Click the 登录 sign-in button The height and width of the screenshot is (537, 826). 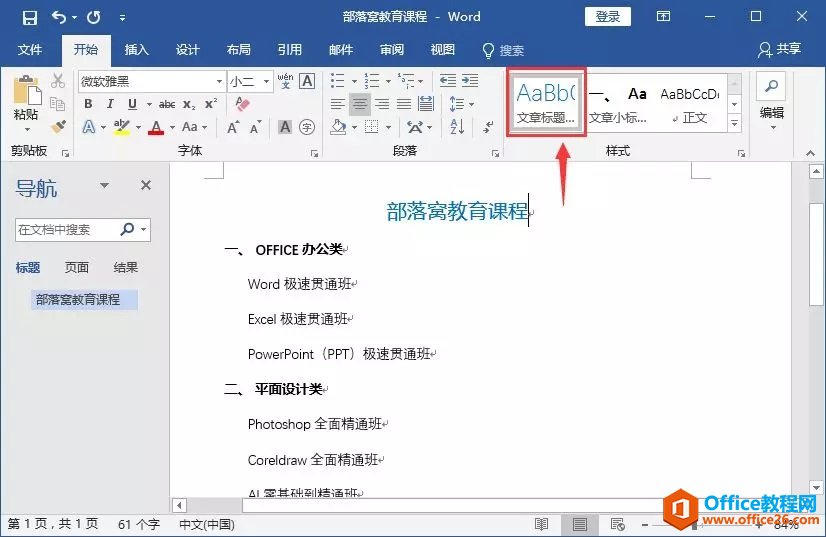608,17
